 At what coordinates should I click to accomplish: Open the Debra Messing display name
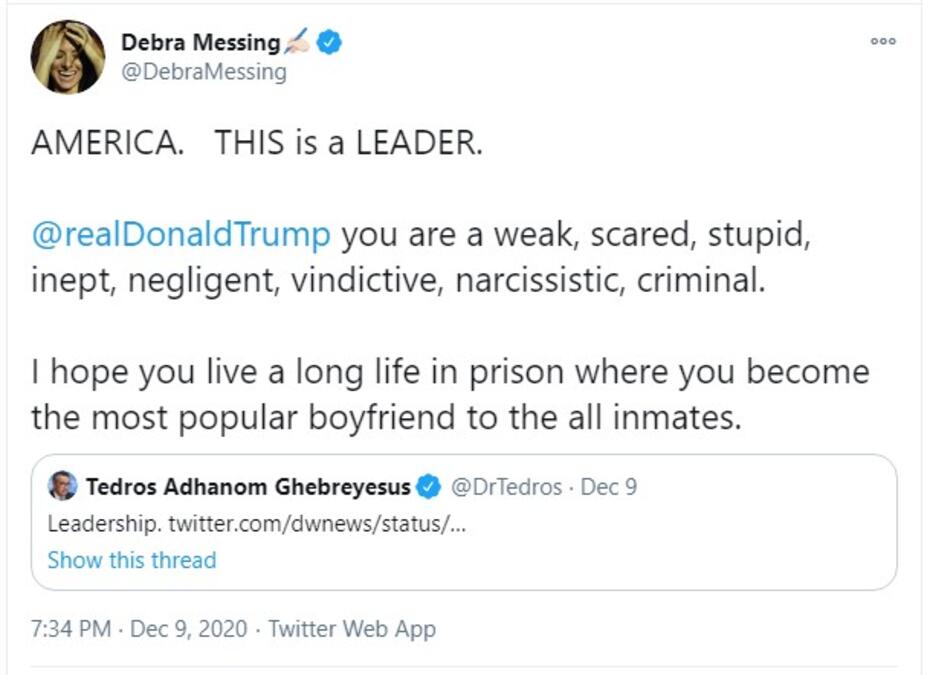pos(200,42)
